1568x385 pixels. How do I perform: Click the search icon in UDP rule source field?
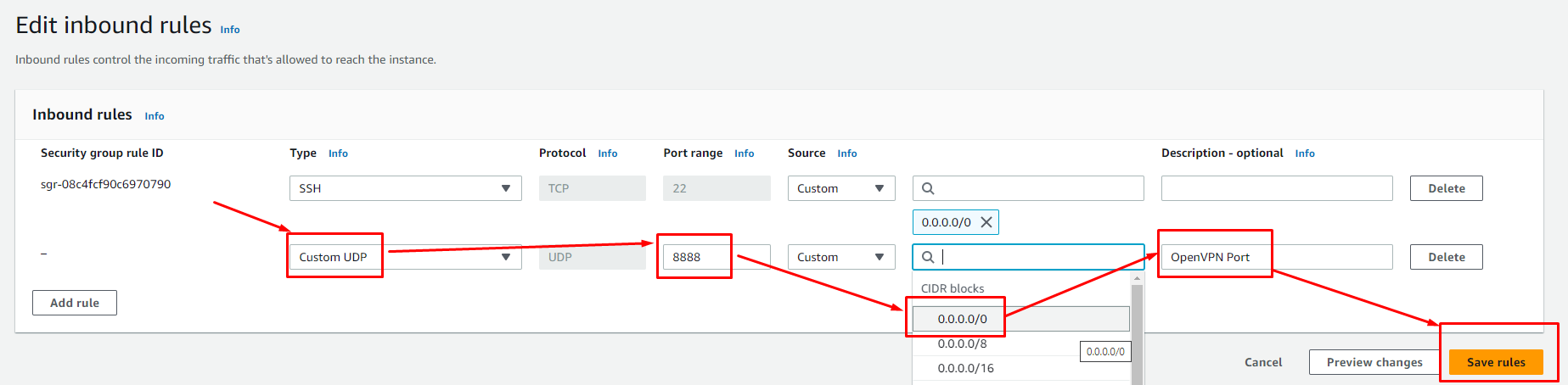click(928, 257)
